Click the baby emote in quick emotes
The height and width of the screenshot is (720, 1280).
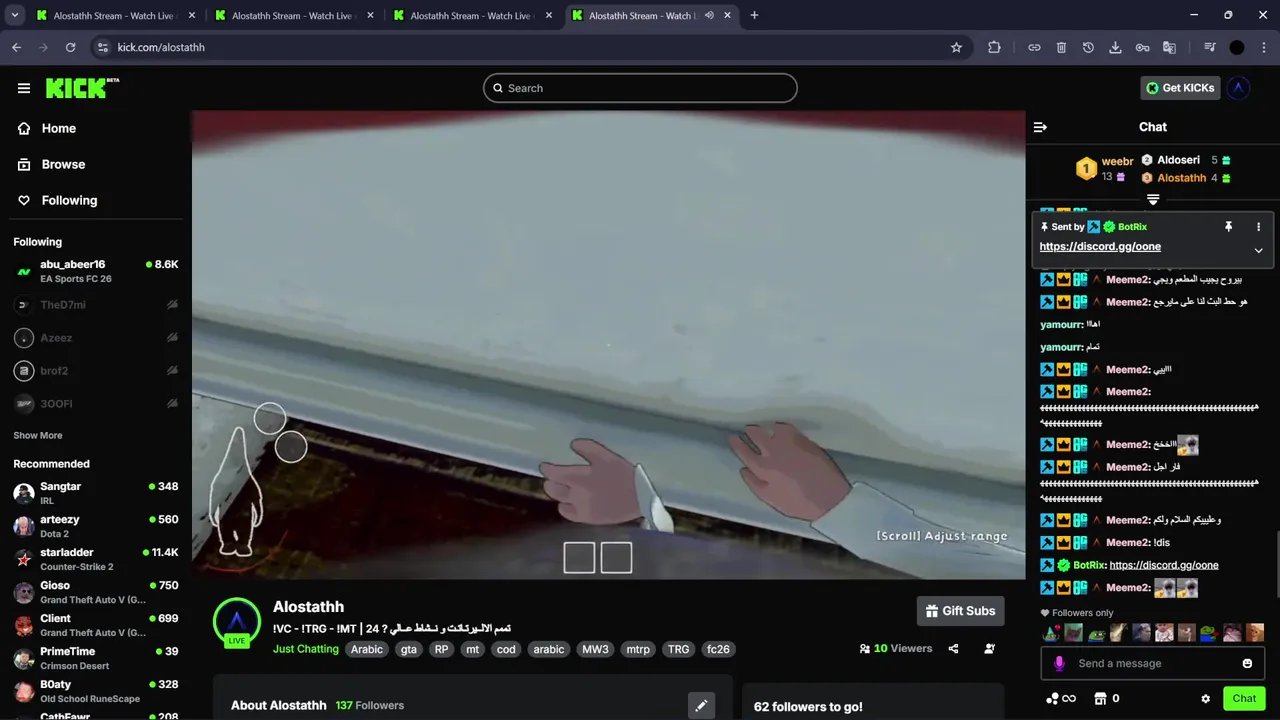pyautogui.click(x=1164, y=632)
